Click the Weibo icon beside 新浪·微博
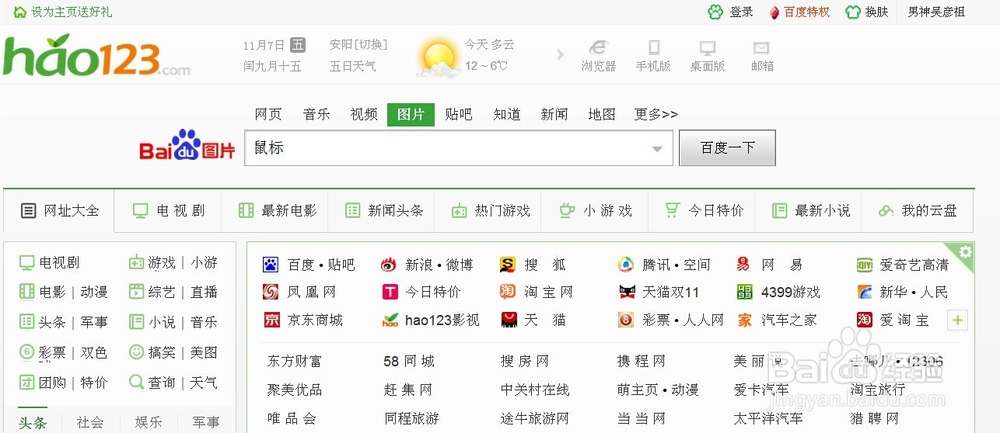1000x433 pixels. (x=388, y=265)
